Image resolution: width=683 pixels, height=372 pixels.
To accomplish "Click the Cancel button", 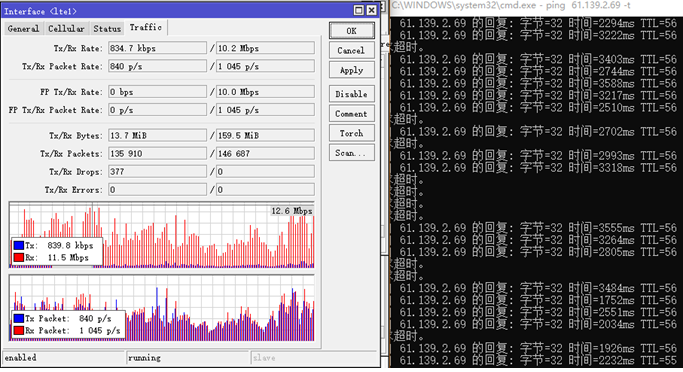I will pos(352,51).
